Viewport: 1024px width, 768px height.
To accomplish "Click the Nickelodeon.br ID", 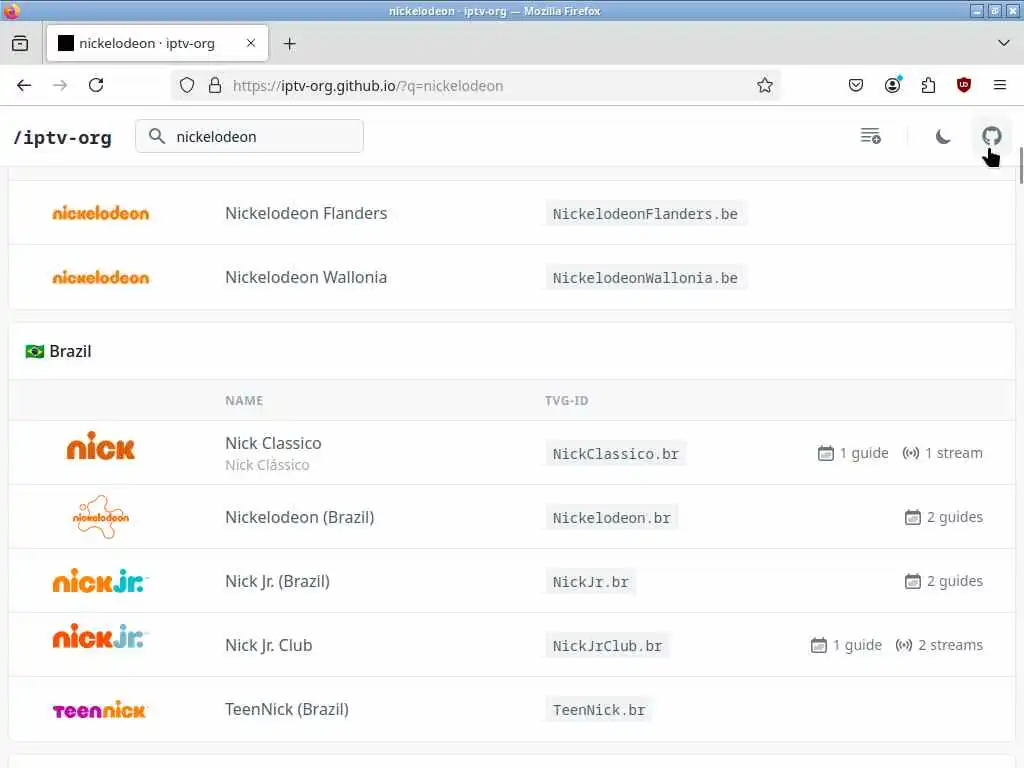I will (x=611, y=518).
